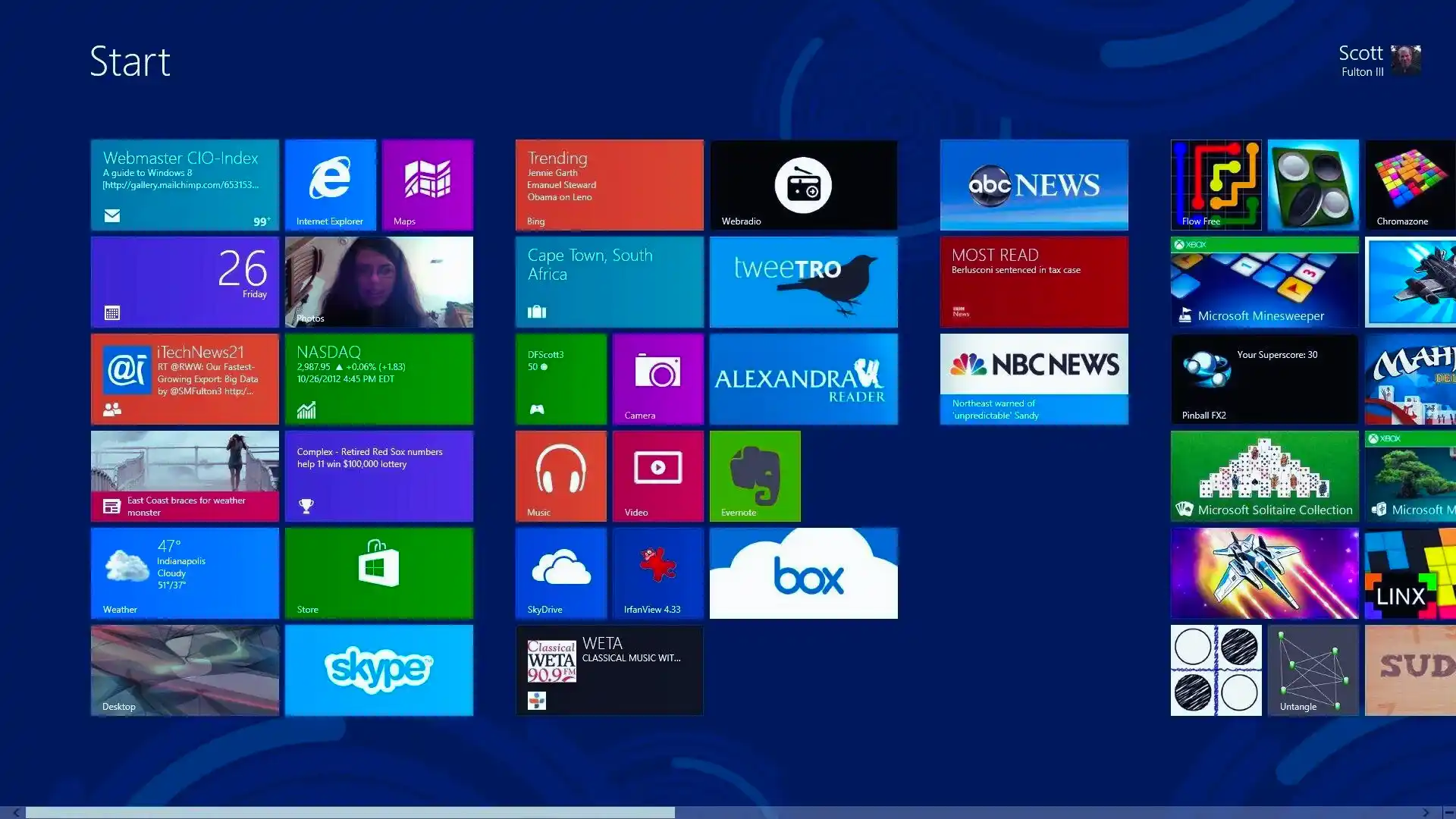Image resolution: width=1456 pixels, height=819 pixels.
Task: Launch the Skype tile
Action: coord(379,670)
